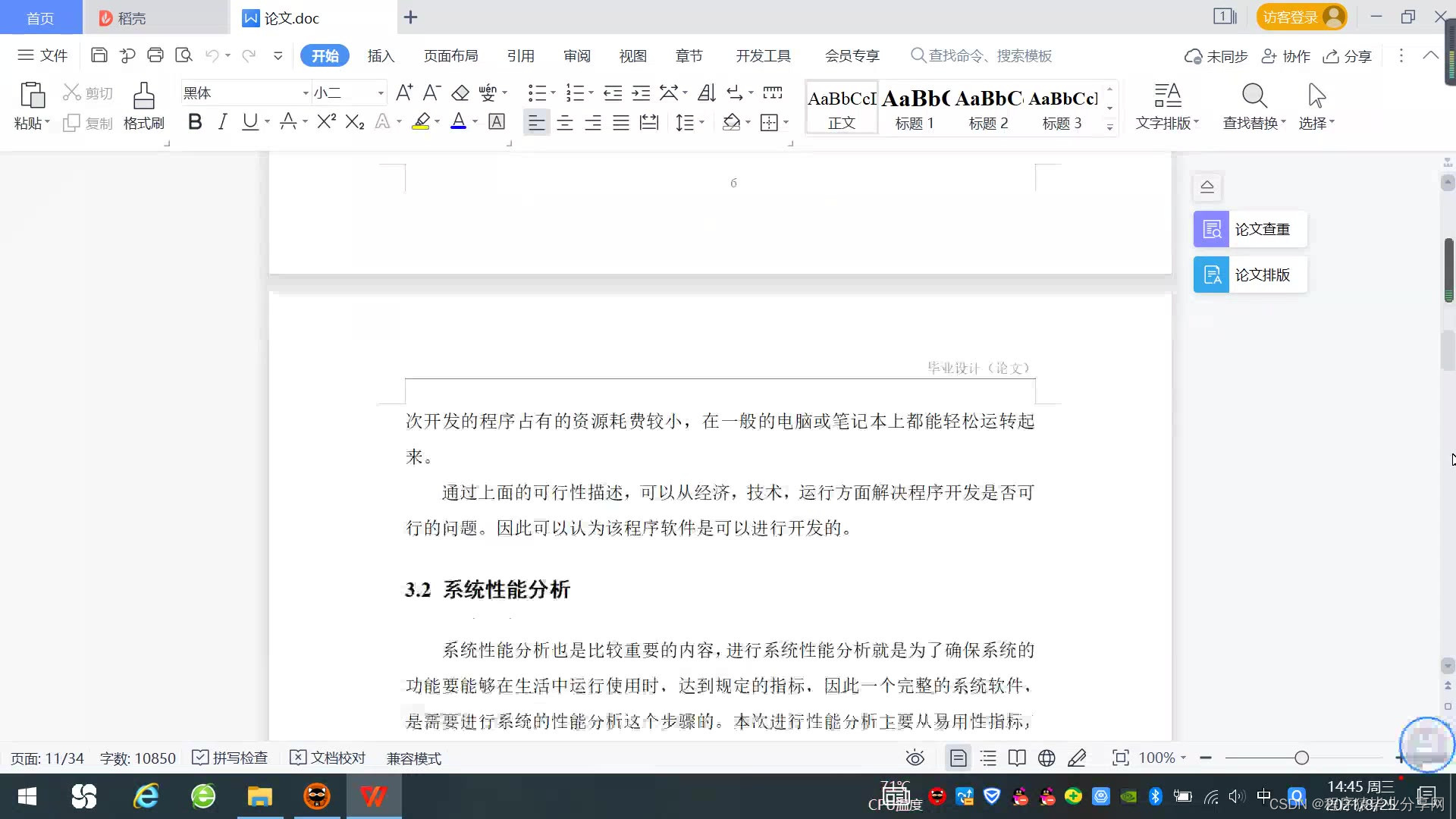Click the save icon in quick toolbar
This screenshot has height=819, width=1456.
tap(99, 55)
